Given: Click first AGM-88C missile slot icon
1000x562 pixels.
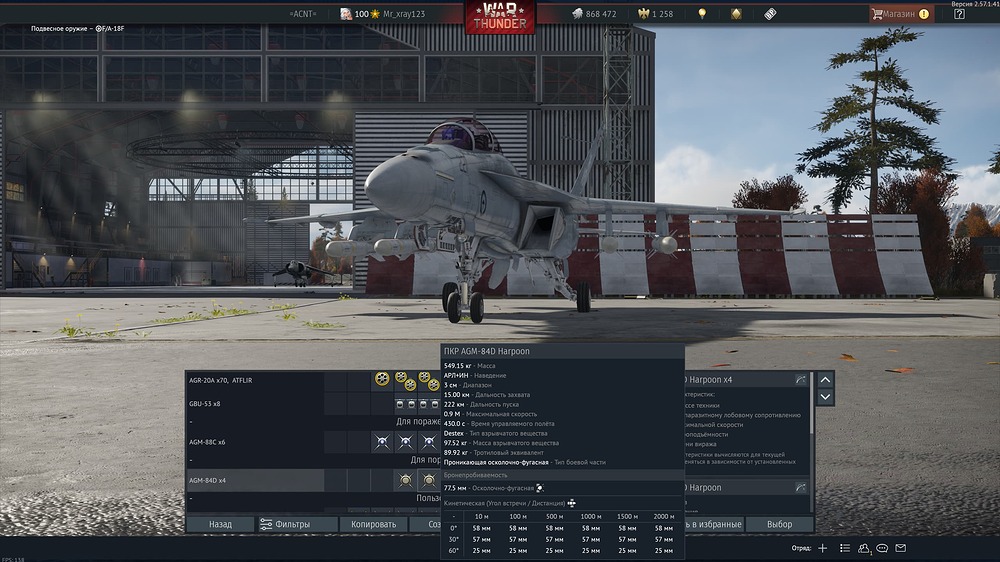Looking at the screenshot, I should click(382, 441).
